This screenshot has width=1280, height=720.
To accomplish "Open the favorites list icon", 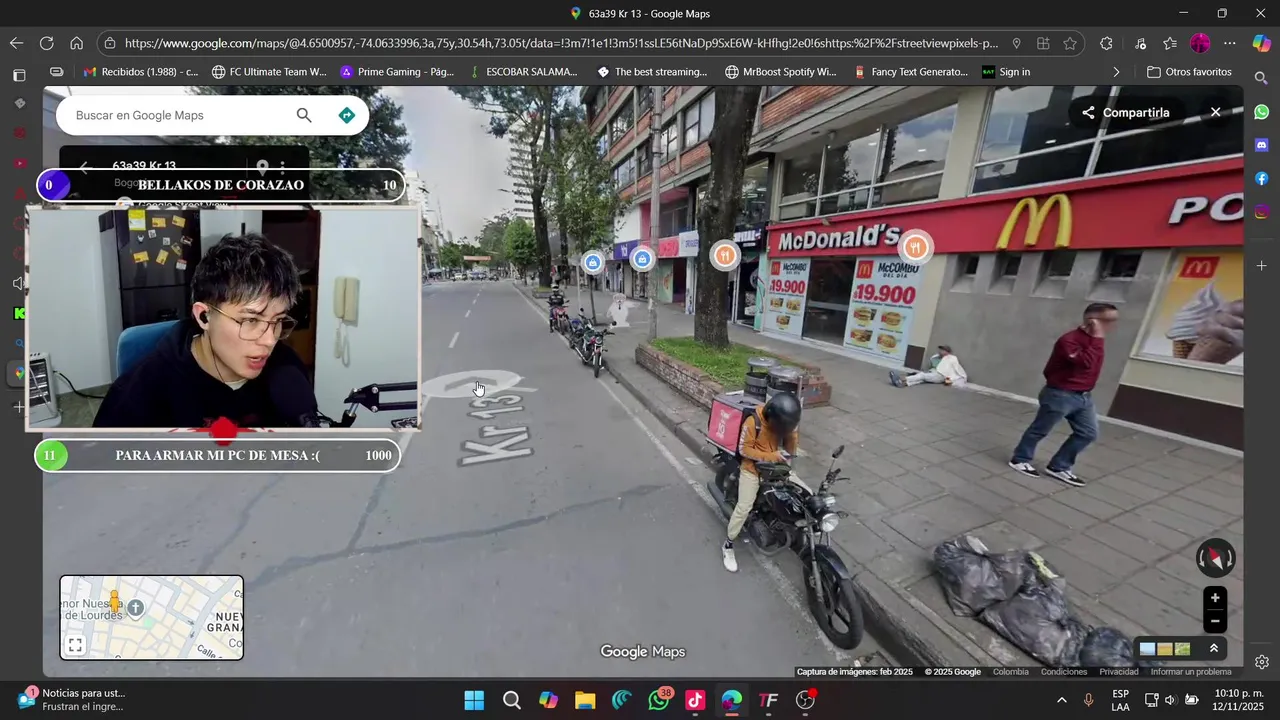I will (x=1170, y=43).
